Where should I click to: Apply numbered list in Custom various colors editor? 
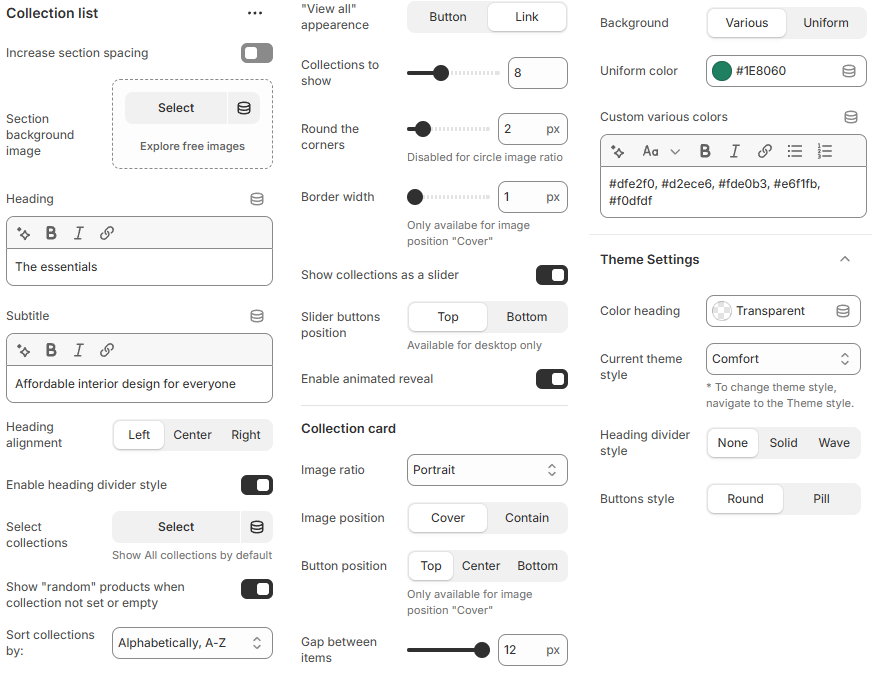(825, 151)
